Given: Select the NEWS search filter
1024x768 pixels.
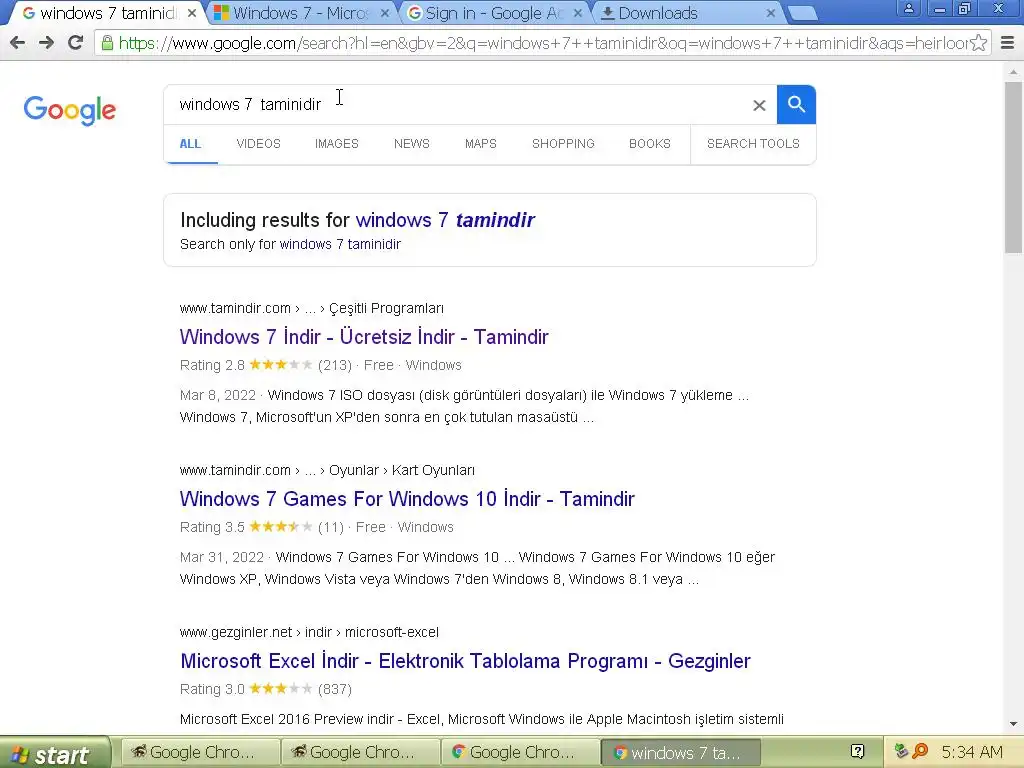Looking at the screenshot, I should (x=411, y=144).
